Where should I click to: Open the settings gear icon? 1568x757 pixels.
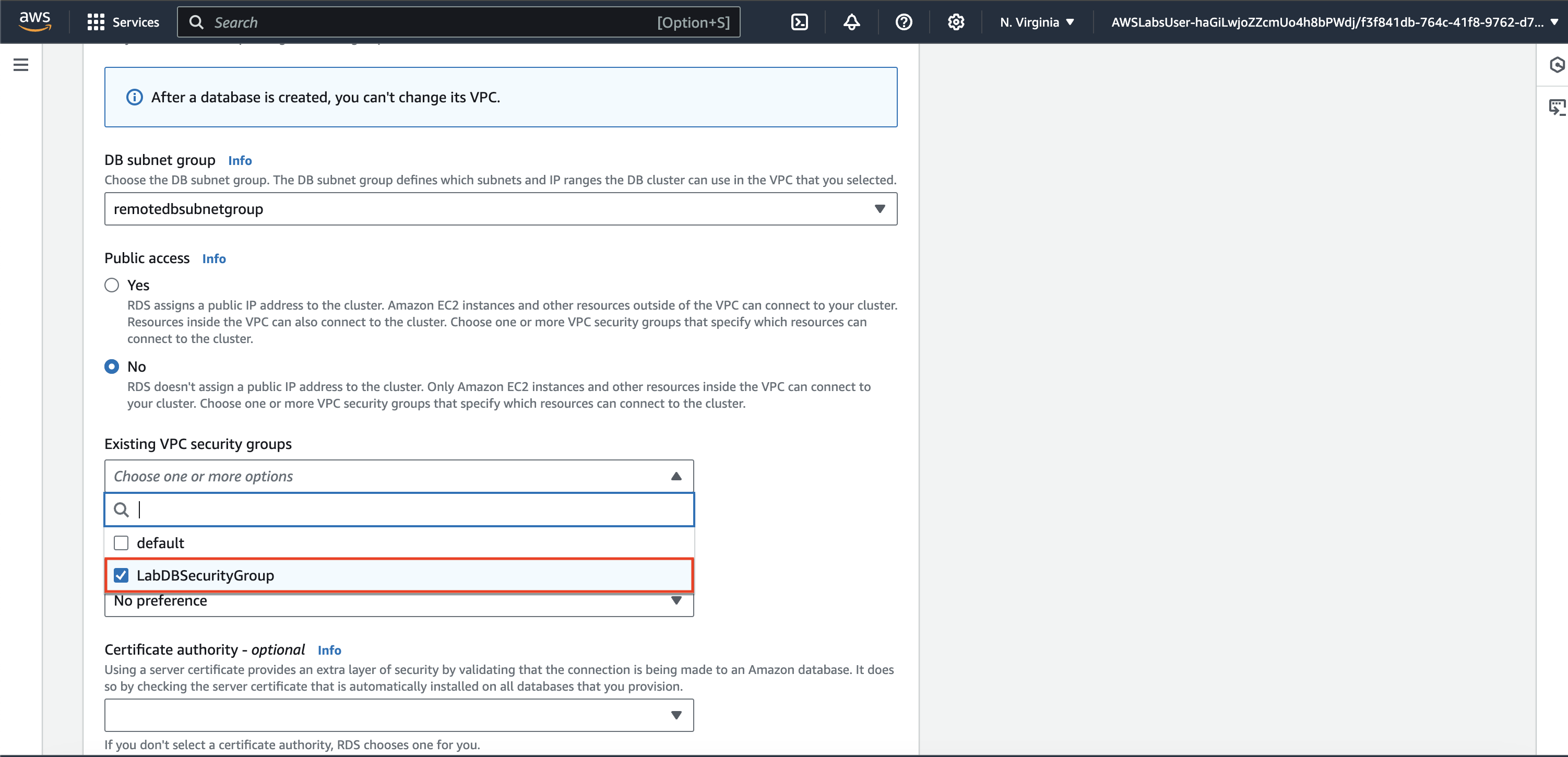pos(956,22)
